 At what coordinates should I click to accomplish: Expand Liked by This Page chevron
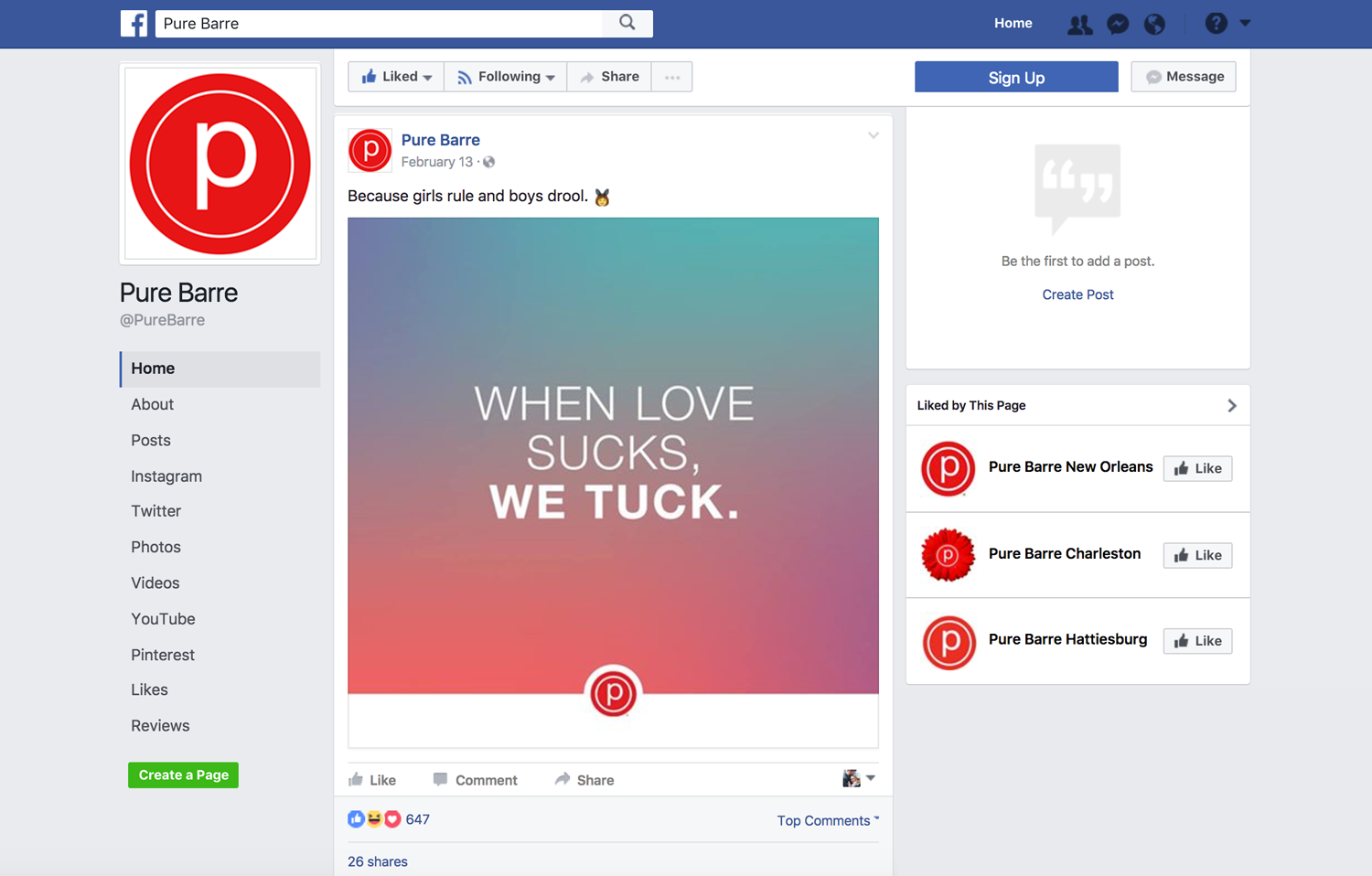(x=1232, y=405)
